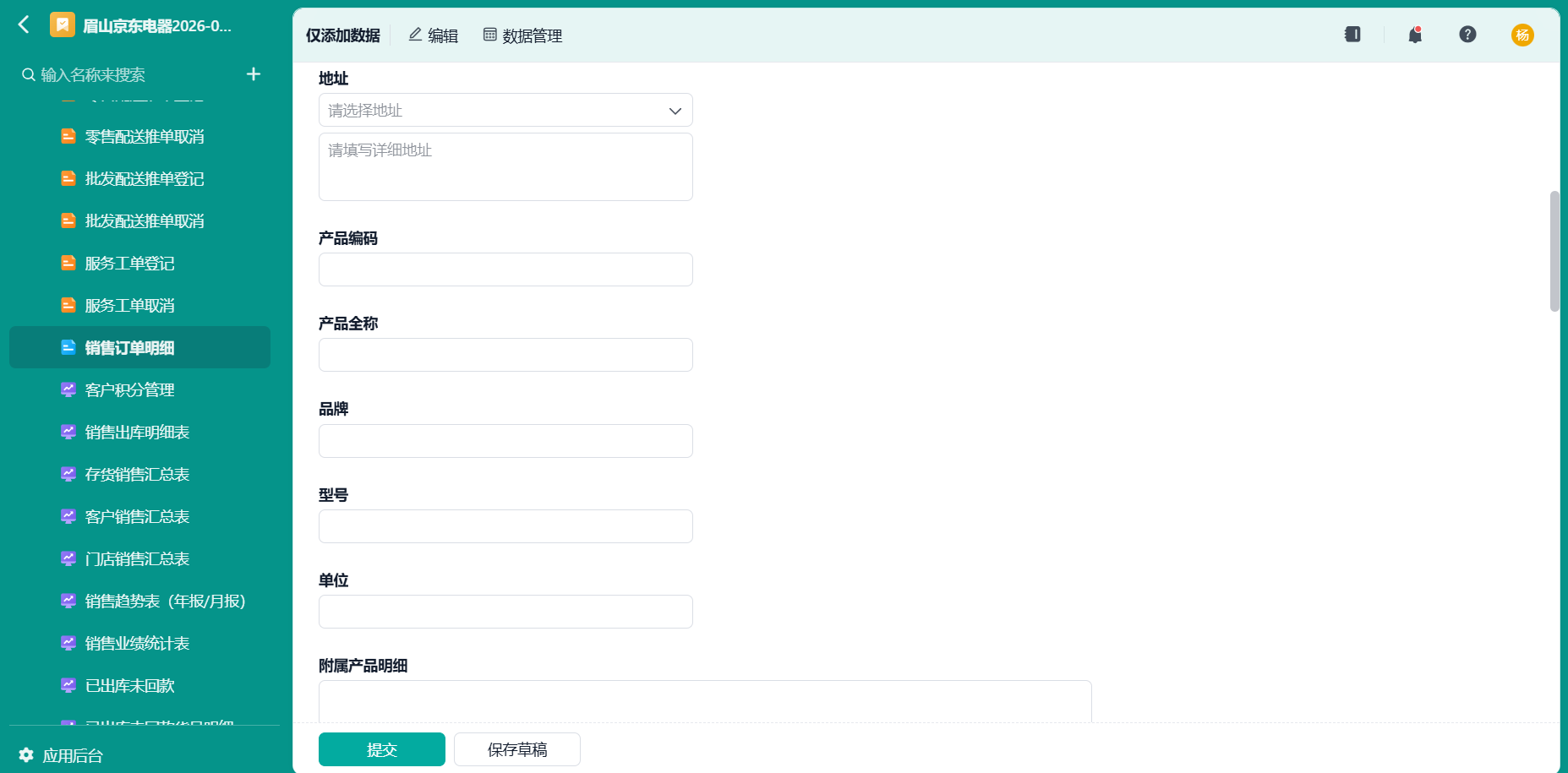1568x773 pixels.
Task: Click the 保存草稿 button
Action: pos(517,749)
